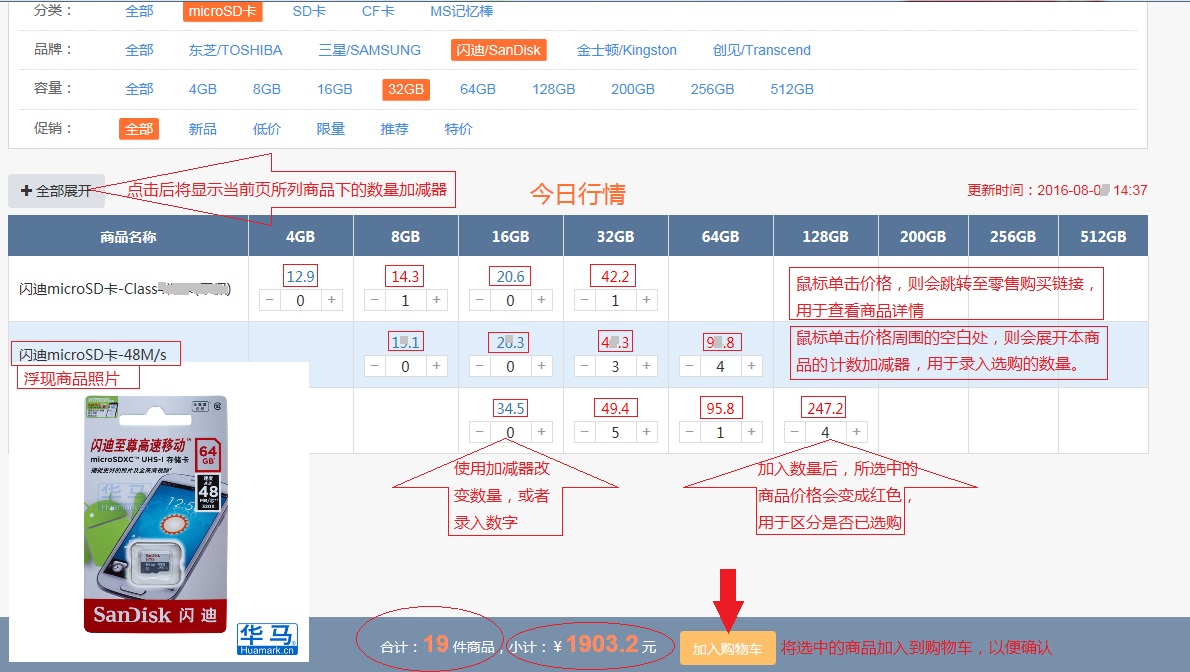Decrease quantity under the 14.3 price
Viewport: 1190px width, 672px height.
(375, 300)
